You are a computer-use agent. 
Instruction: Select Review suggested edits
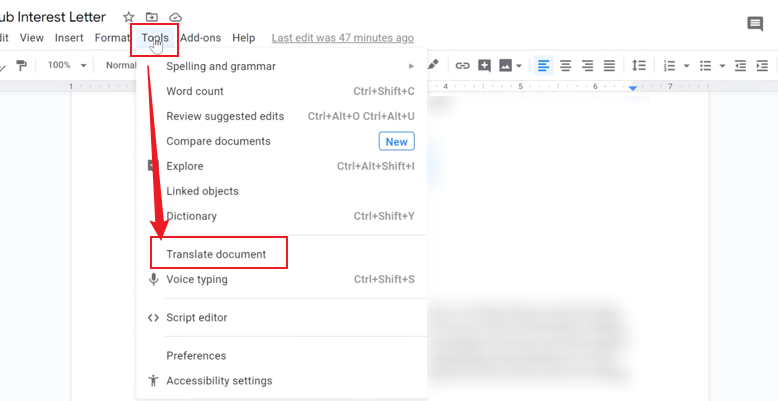(281, 116)
